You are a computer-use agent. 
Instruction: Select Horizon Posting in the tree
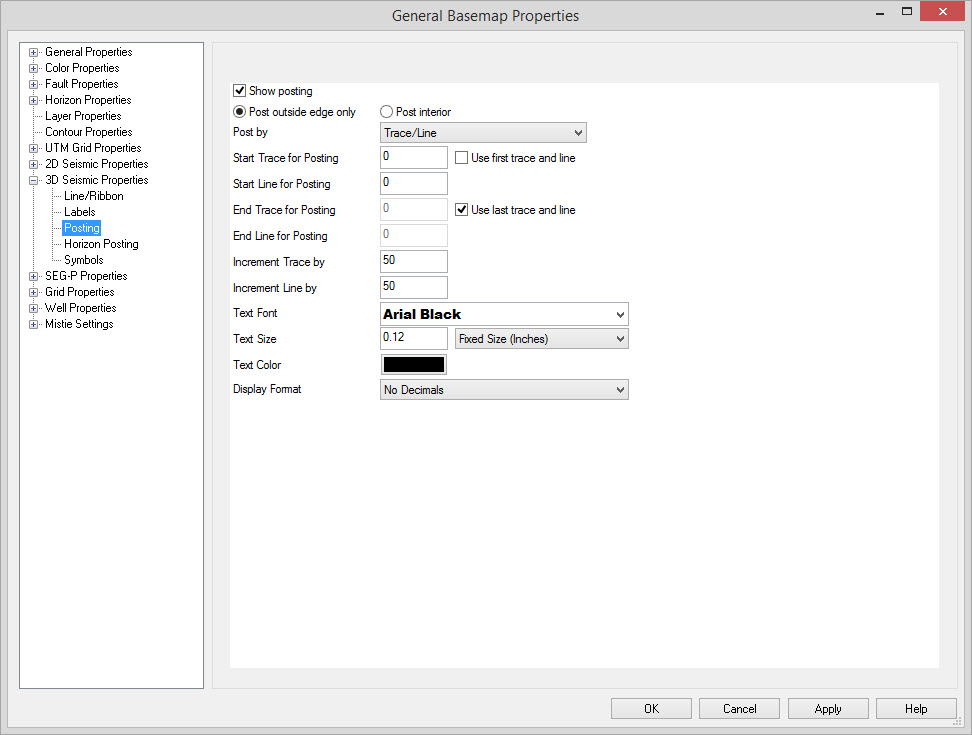(101, 244)
